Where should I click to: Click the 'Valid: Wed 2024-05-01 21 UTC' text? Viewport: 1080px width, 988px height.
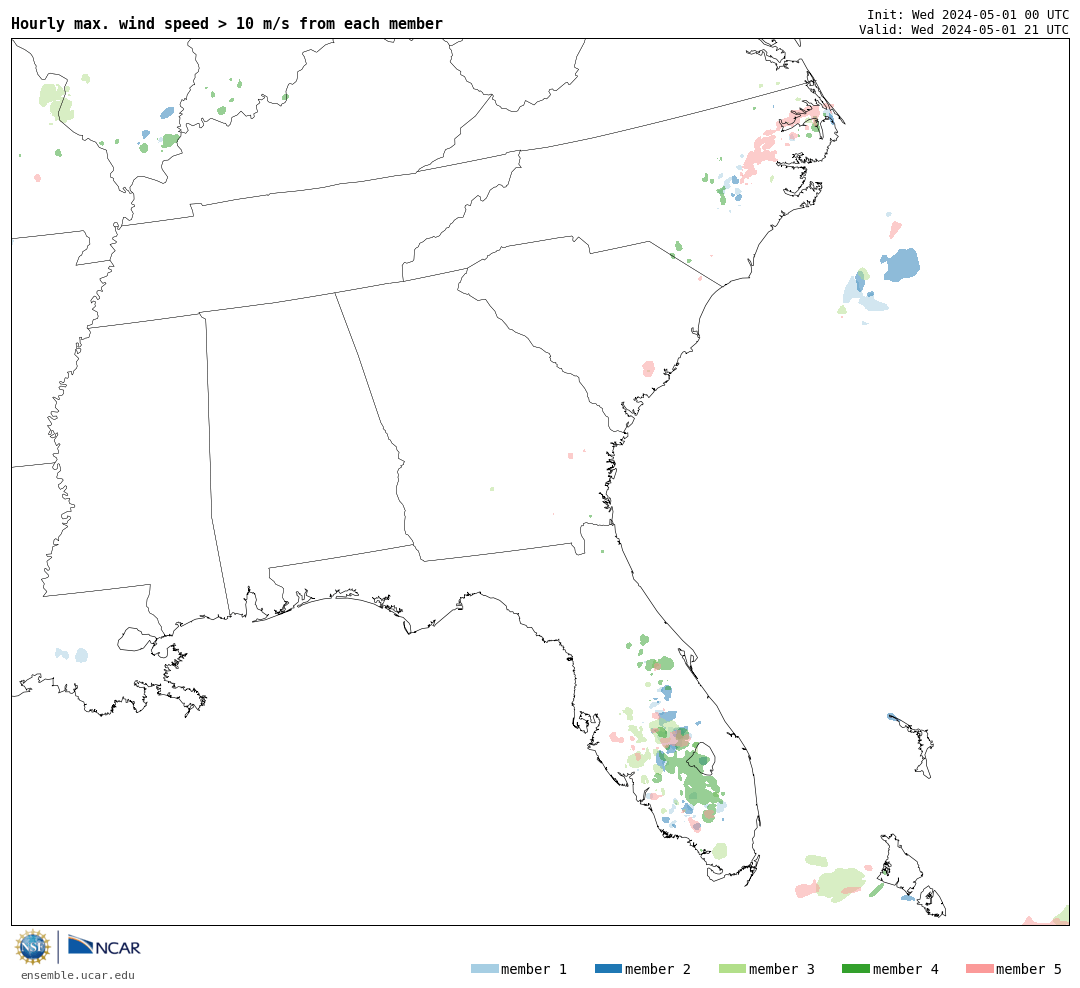[x=964, y=29]
